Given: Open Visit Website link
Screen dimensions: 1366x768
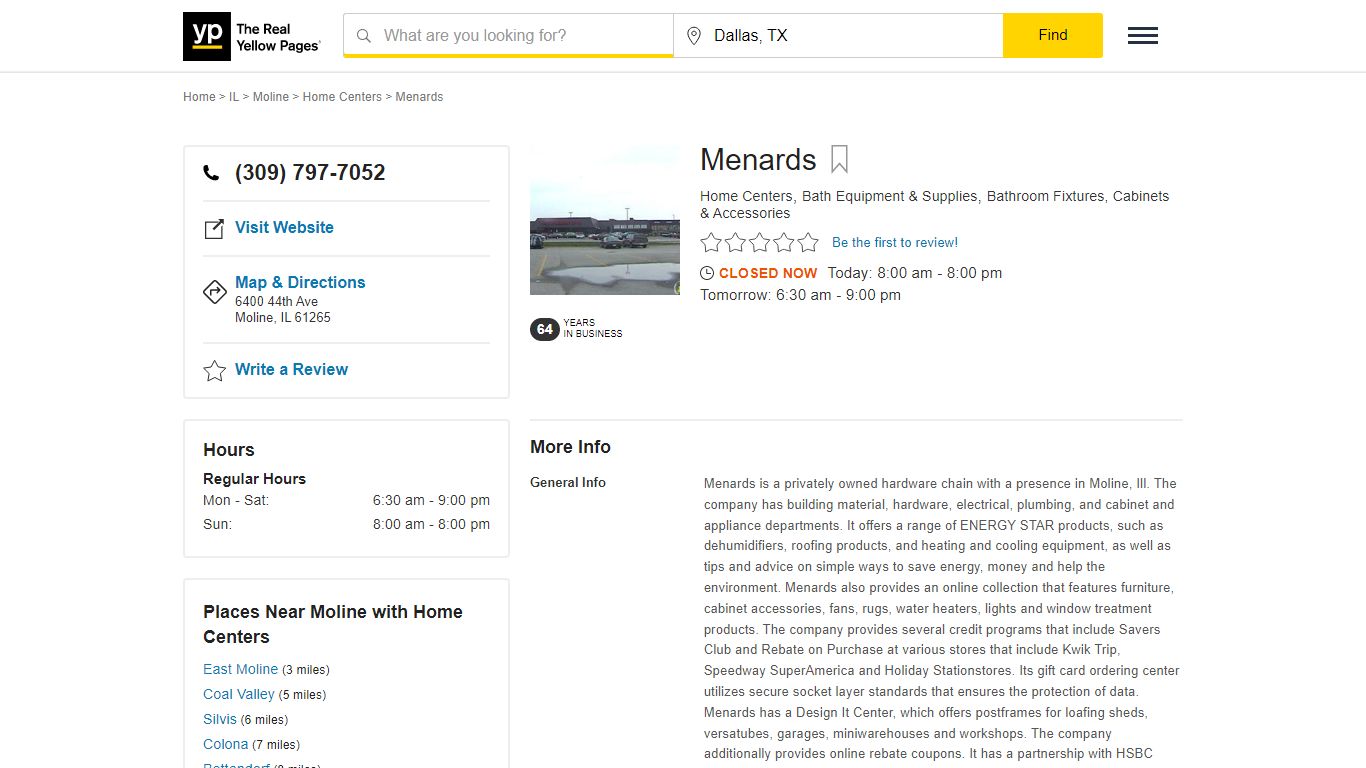Looking at the screenshot, I should [284, 227].
